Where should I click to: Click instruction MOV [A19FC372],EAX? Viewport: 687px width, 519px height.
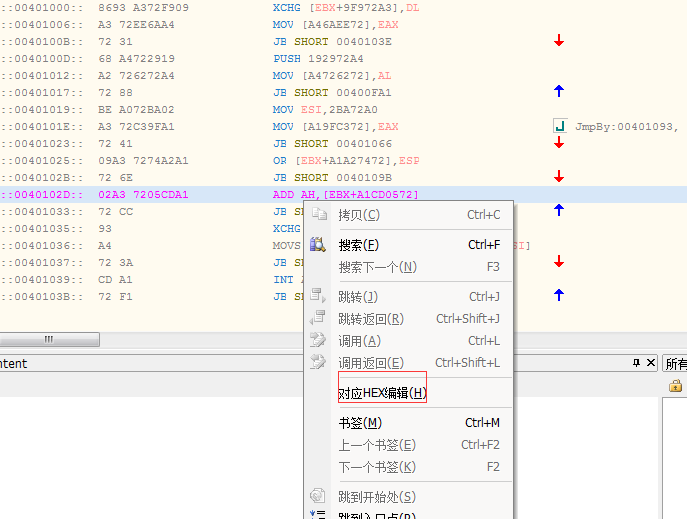click(335, 127)
